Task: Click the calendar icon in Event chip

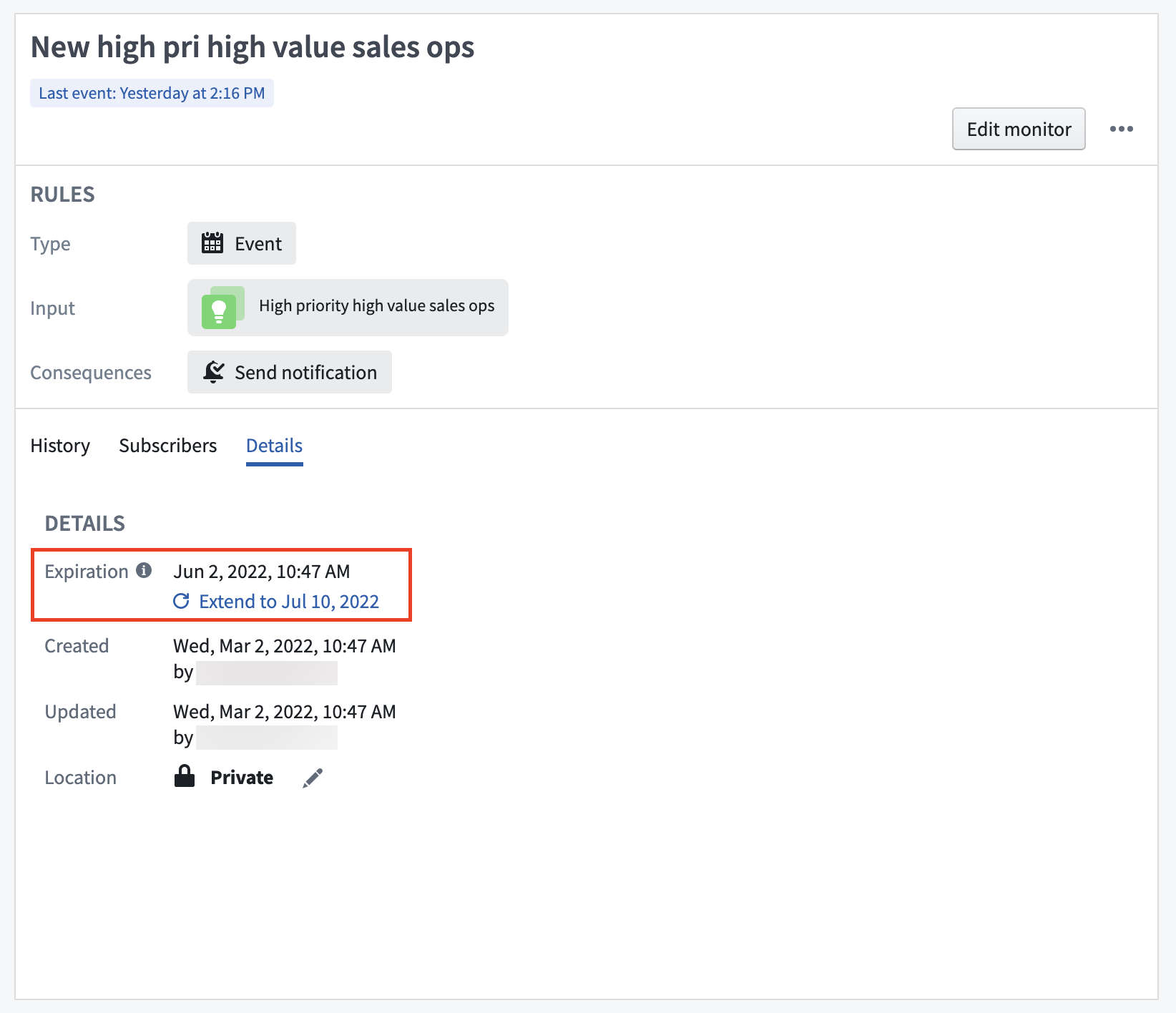Action: pyautogui.click(x=212, y=243)
